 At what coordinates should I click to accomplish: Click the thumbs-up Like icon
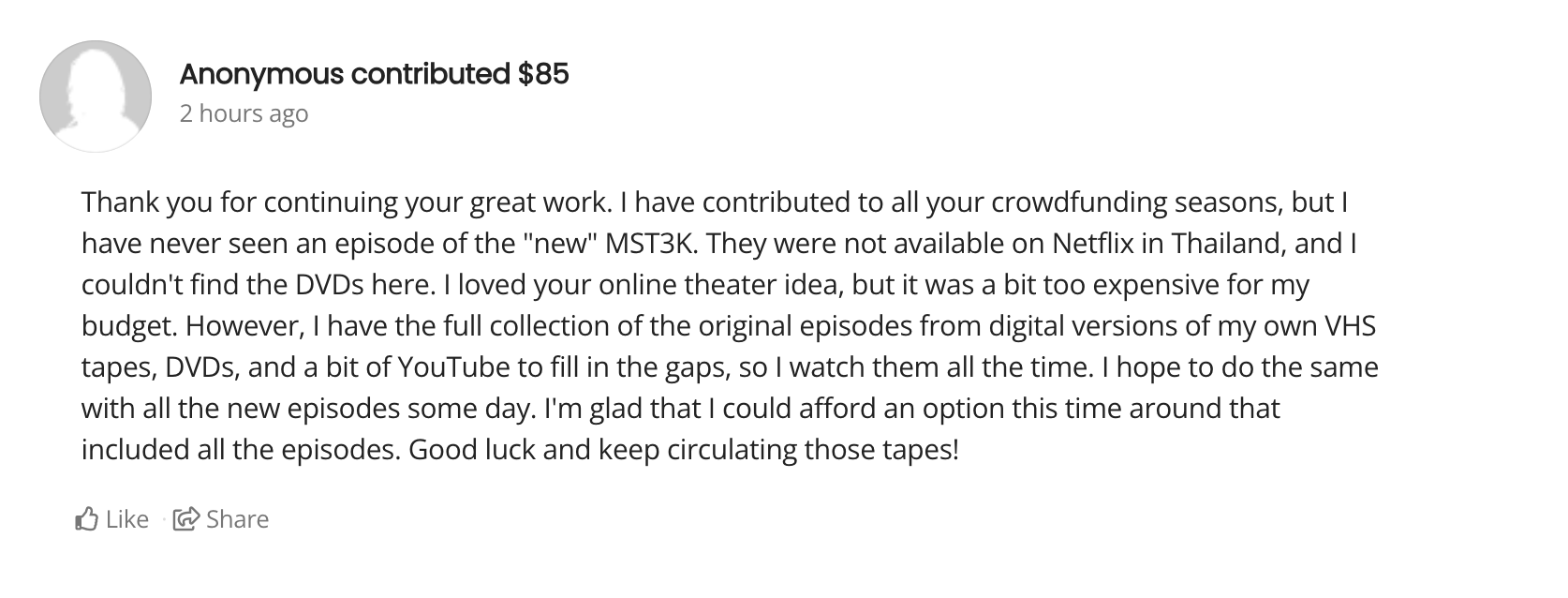point(87,518)
